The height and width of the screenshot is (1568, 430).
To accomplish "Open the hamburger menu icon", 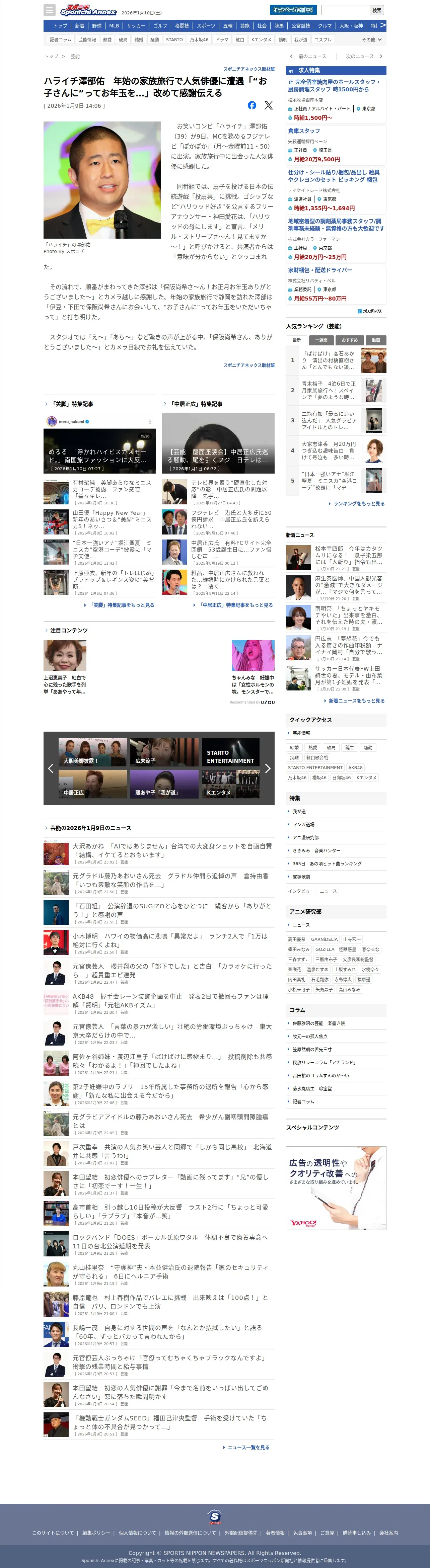I will pos(50,10).
